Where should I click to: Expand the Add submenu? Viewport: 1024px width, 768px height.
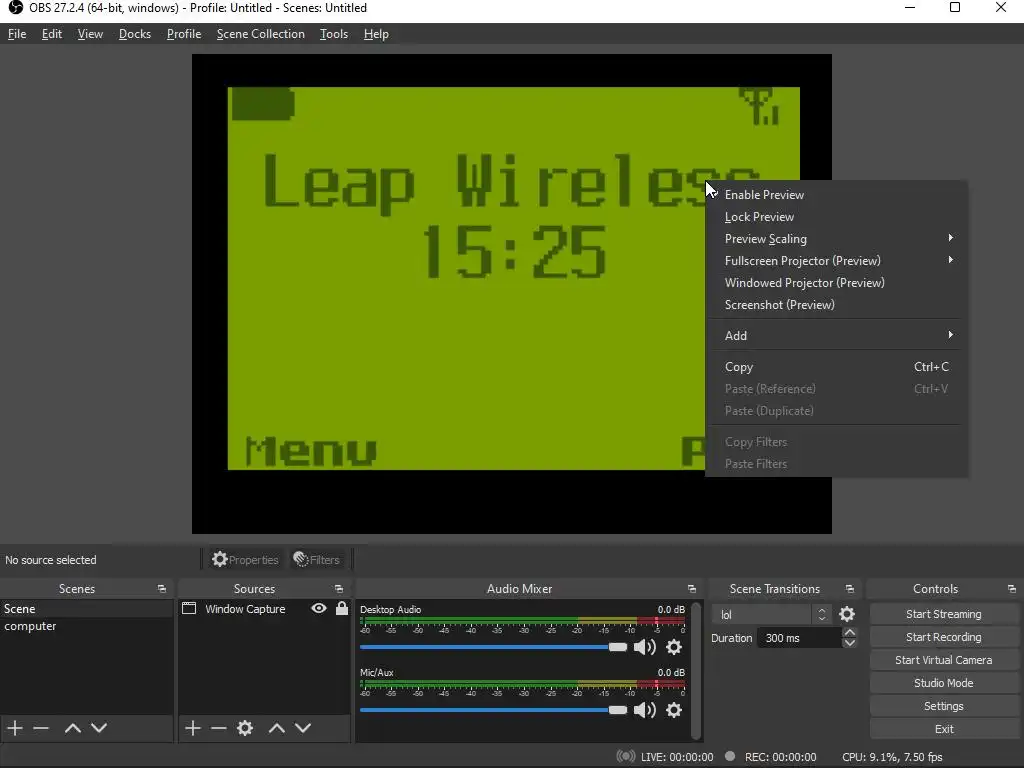tap(837, 336)
